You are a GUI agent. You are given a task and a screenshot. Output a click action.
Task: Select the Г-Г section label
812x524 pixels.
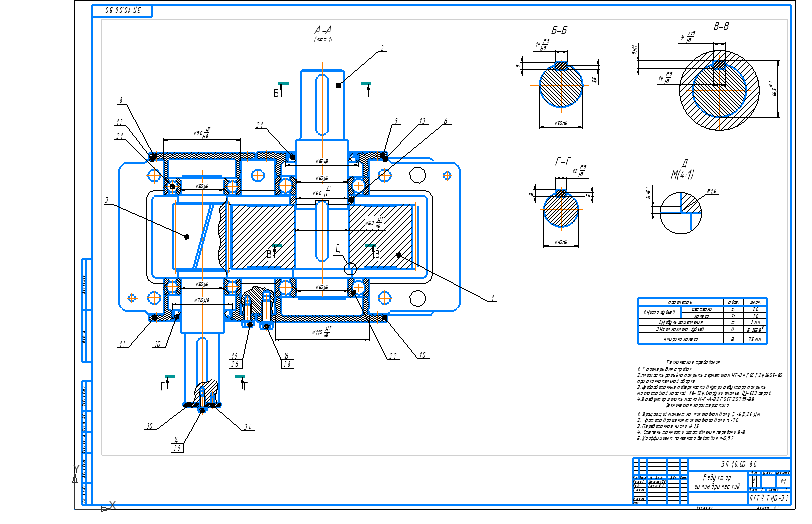pyautogui.click(x=561, y=160)
